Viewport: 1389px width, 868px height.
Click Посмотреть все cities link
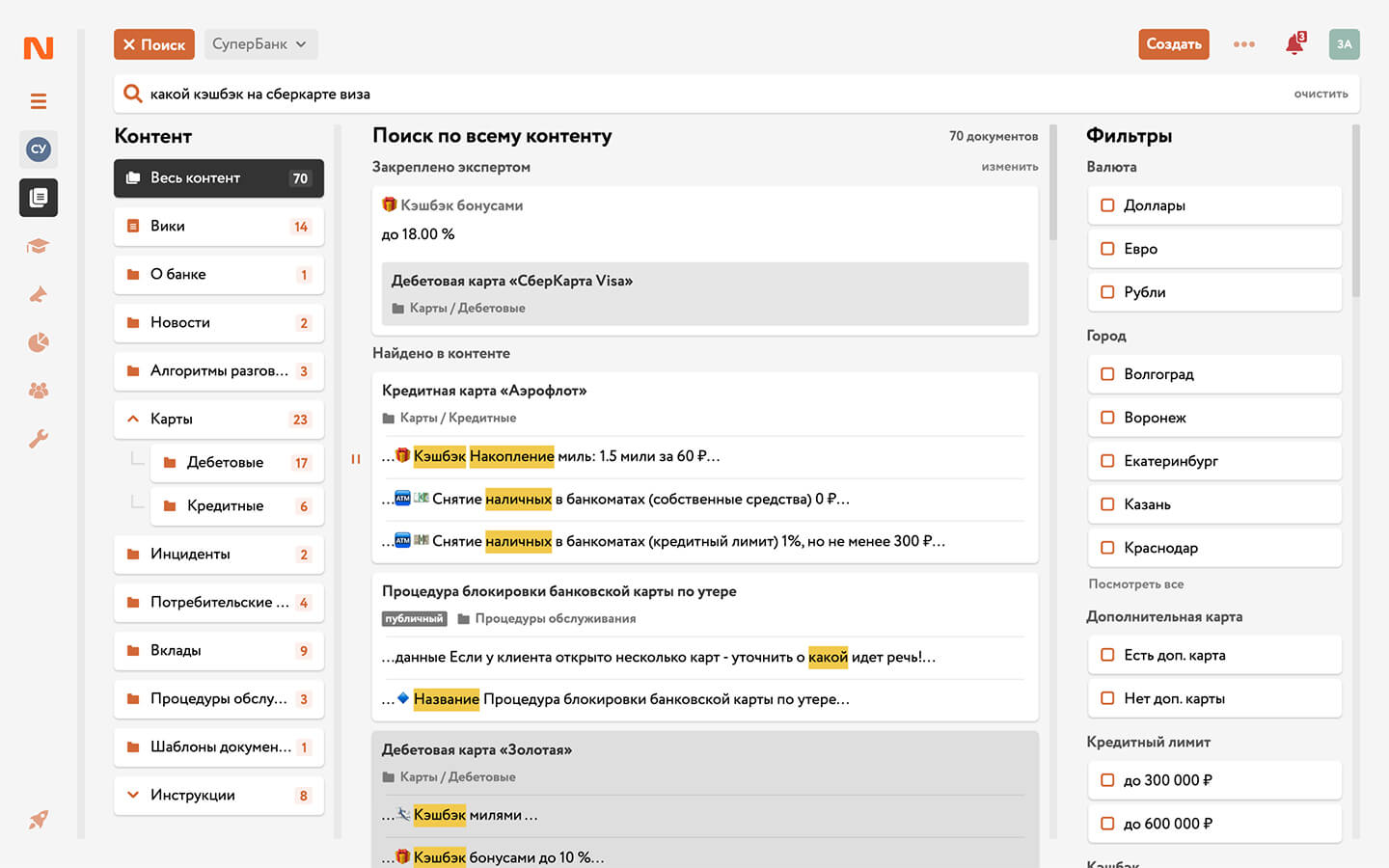tap(1135, 584)
